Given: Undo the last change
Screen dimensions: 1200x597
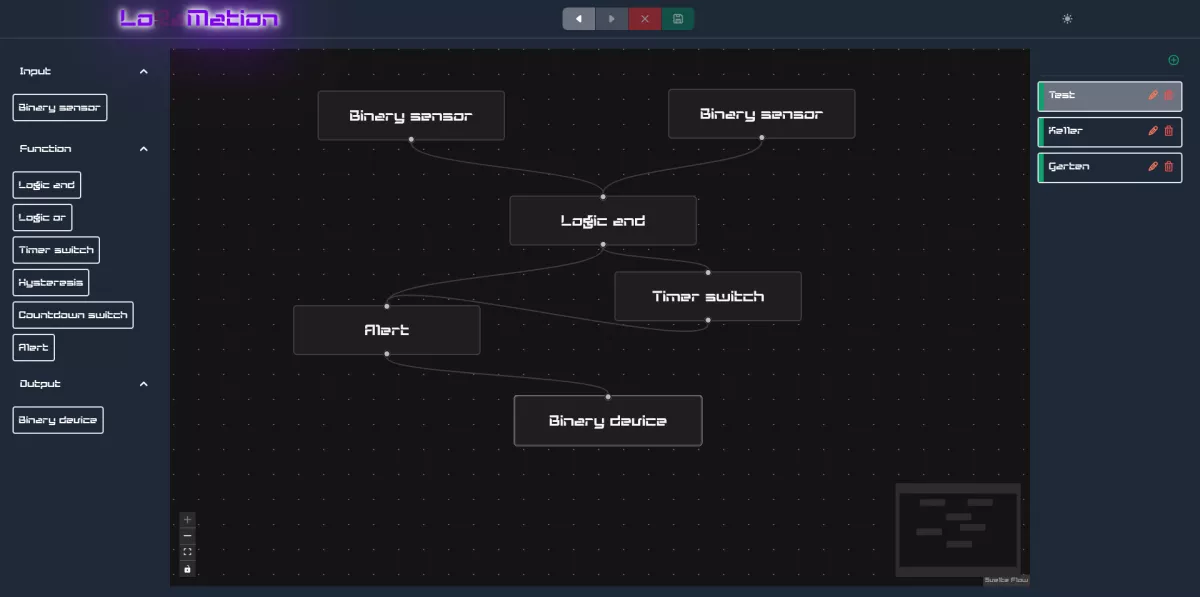Looking at the screenshot, I should [x=578, y=18].
